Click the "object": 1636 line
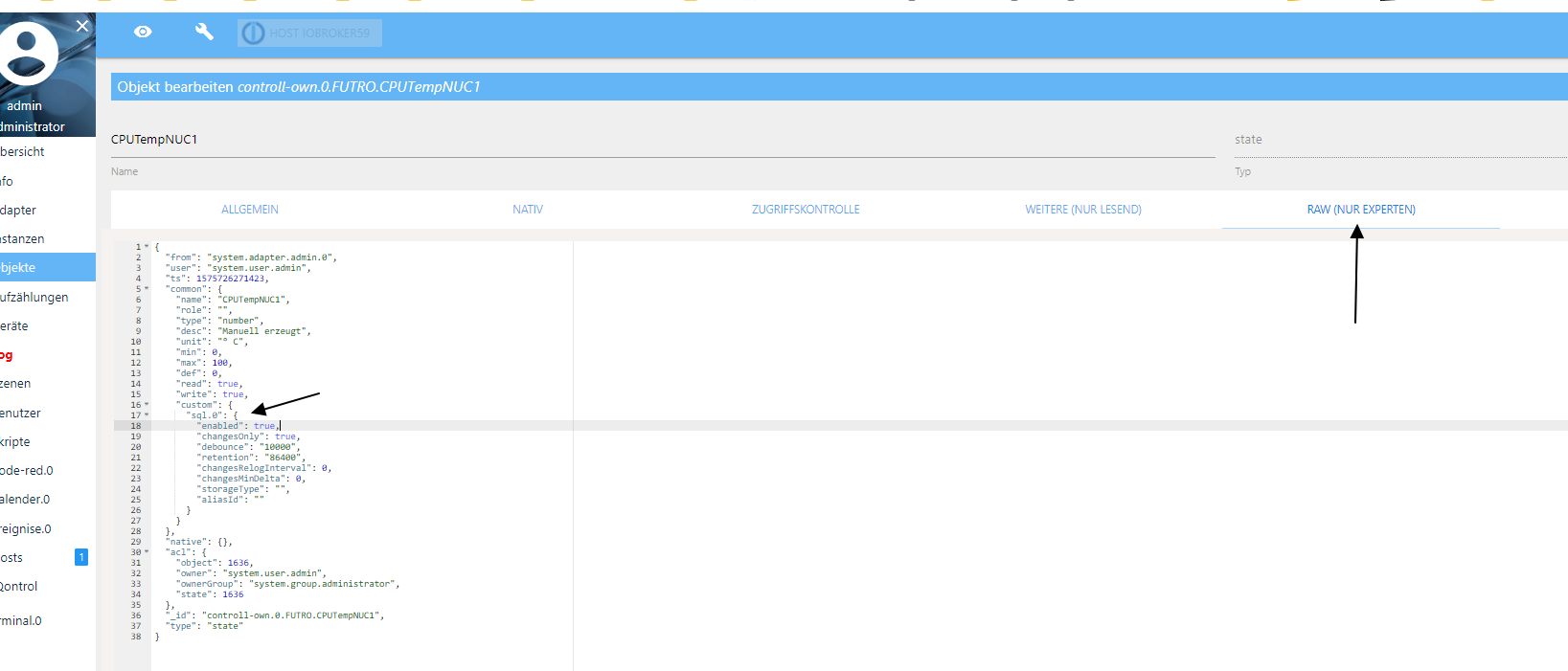The image size is (1568, 671). click(215, 563)
